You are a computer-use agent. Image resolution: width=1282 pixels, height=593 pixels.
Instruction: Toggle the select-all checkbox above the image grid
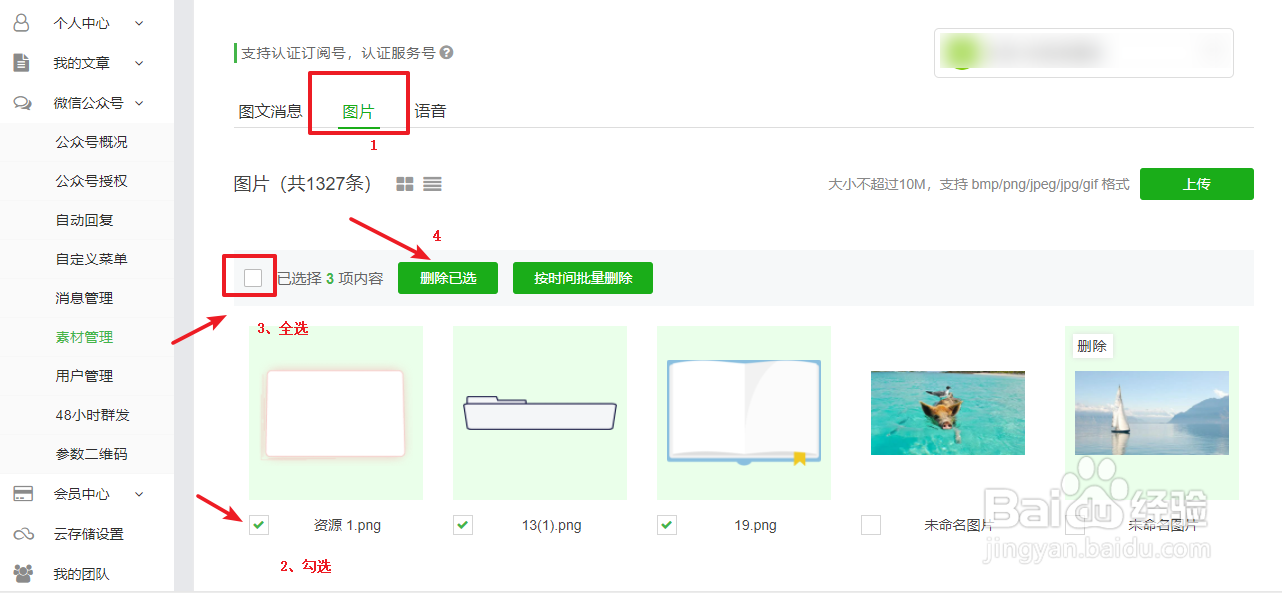(x=249, y=276)
